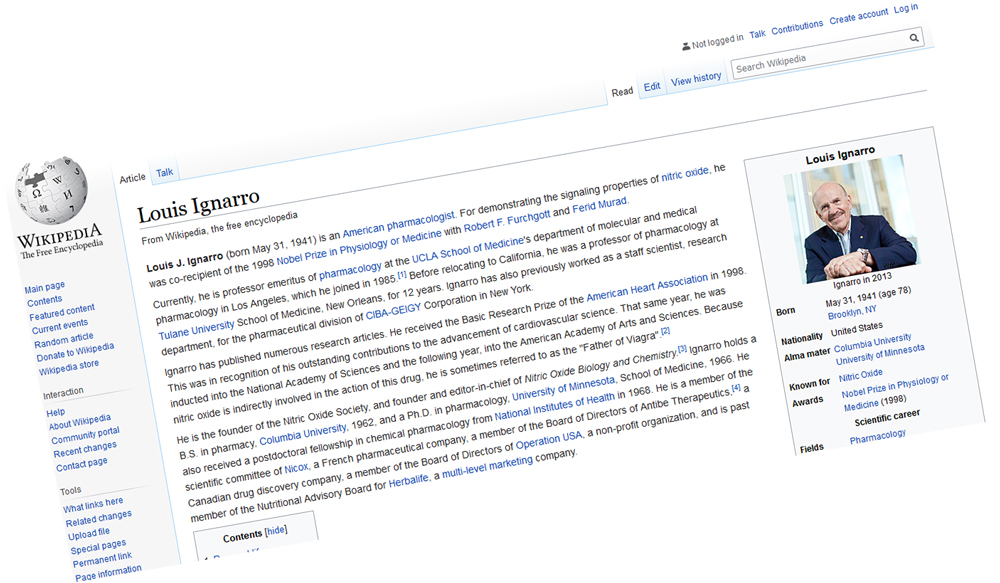Click the Log in link

click(906, 8)
